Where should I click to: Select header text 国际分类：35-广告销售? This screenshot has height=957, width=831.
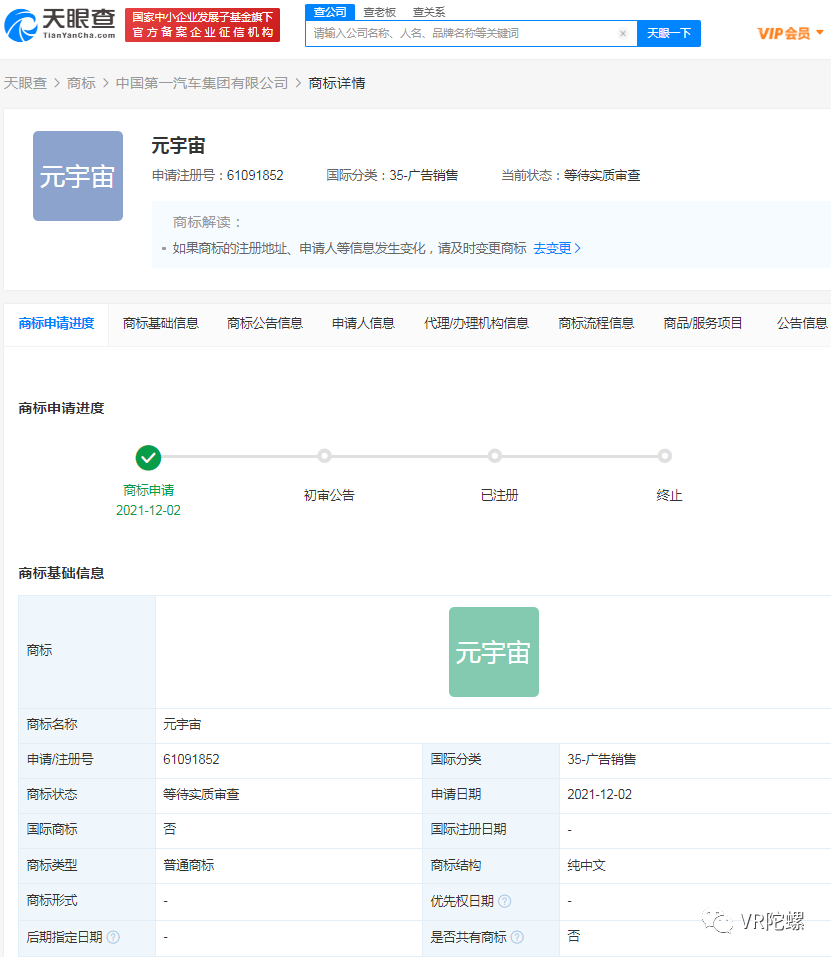[x=392, y=176]
